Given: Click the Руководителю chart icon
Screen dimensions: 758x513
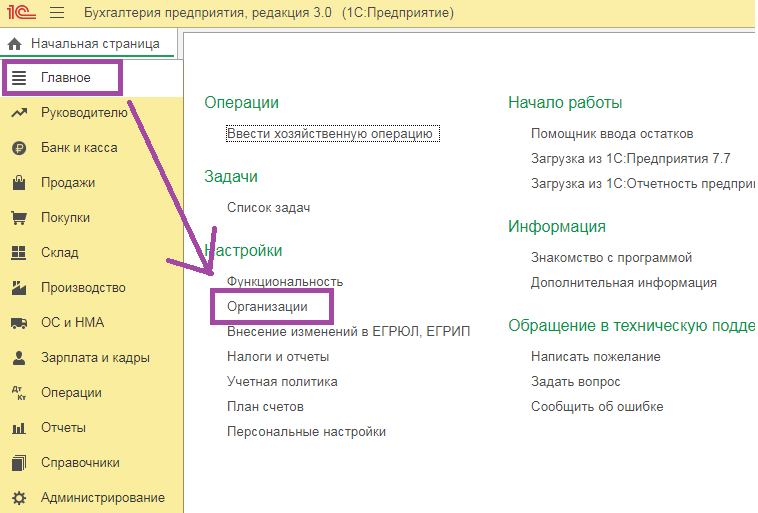Looking at the screenshot, I should click(19, 113).
